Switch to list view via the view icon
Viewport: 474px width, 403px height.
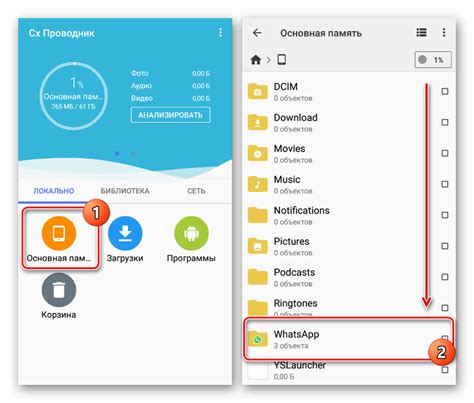(421, 32)
